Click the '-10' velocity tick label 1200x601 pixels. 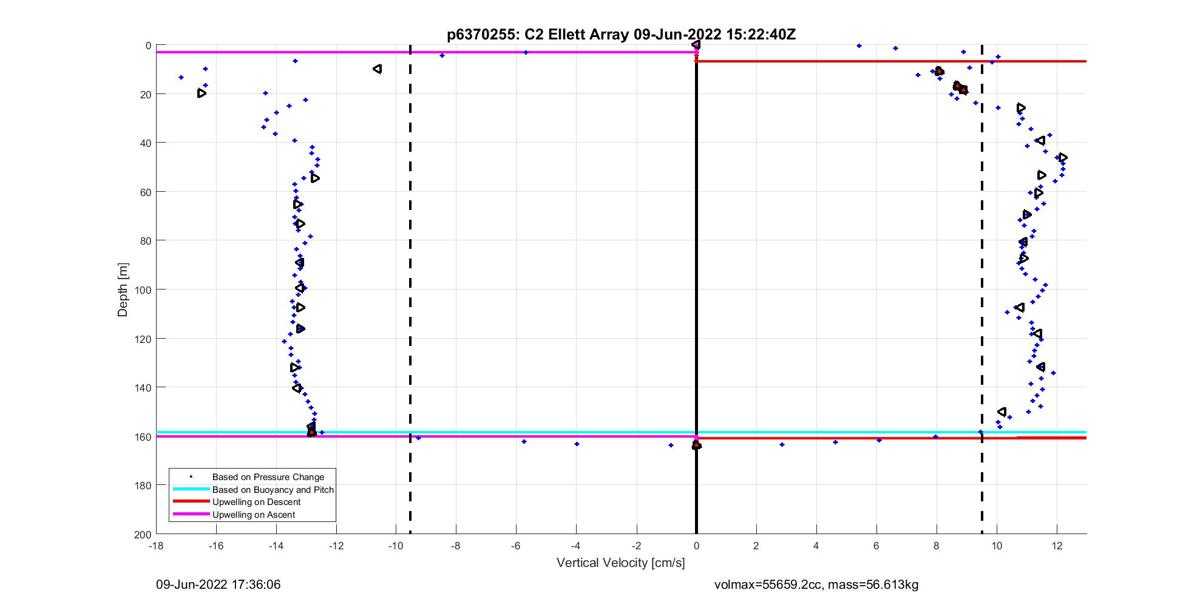[396, 546]
